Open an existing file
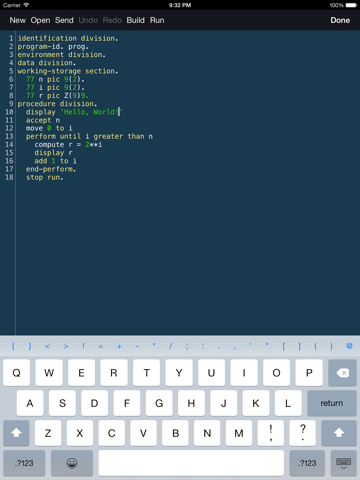The height and width of the screenshot is (480, 360). (x=40, y=20)
